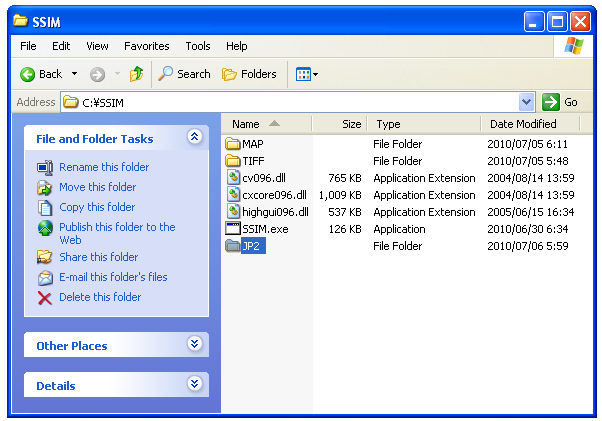Open the Back history dropdown arrow
The image size is (602, 421).
click(x=74, y=74)
